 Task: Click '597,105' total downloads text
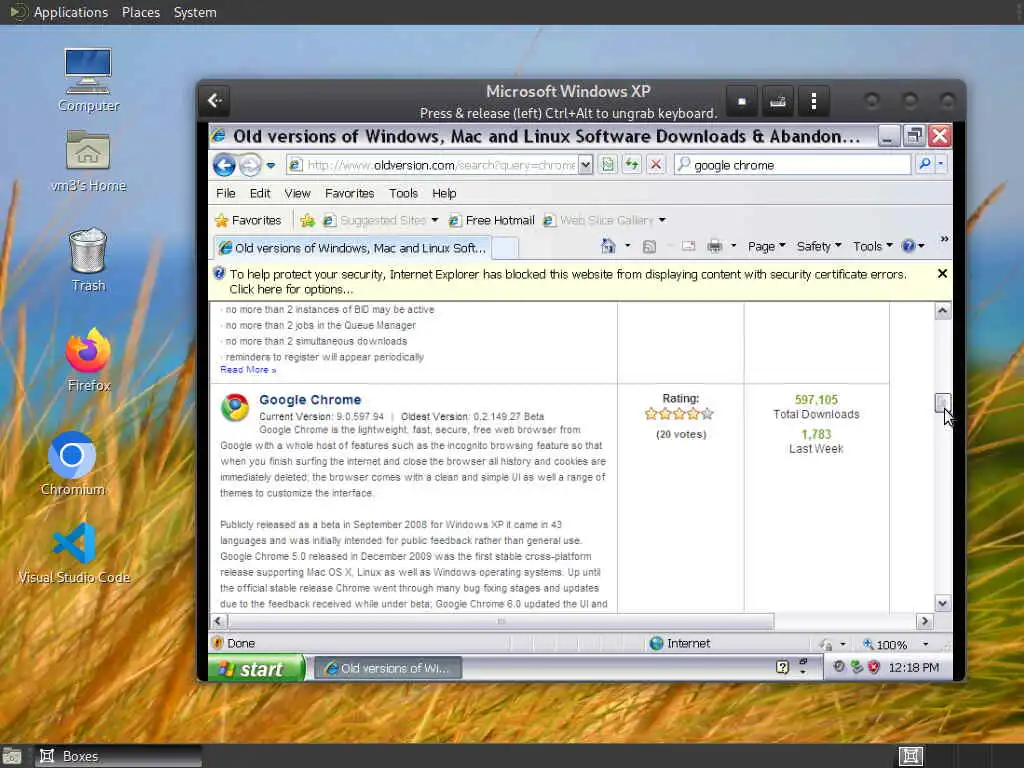click(x=816, y=400)
